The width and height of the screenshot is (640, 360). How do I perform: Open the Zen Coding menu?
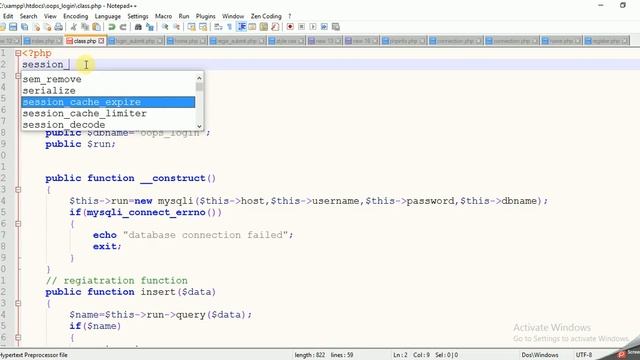pos(266,16)
